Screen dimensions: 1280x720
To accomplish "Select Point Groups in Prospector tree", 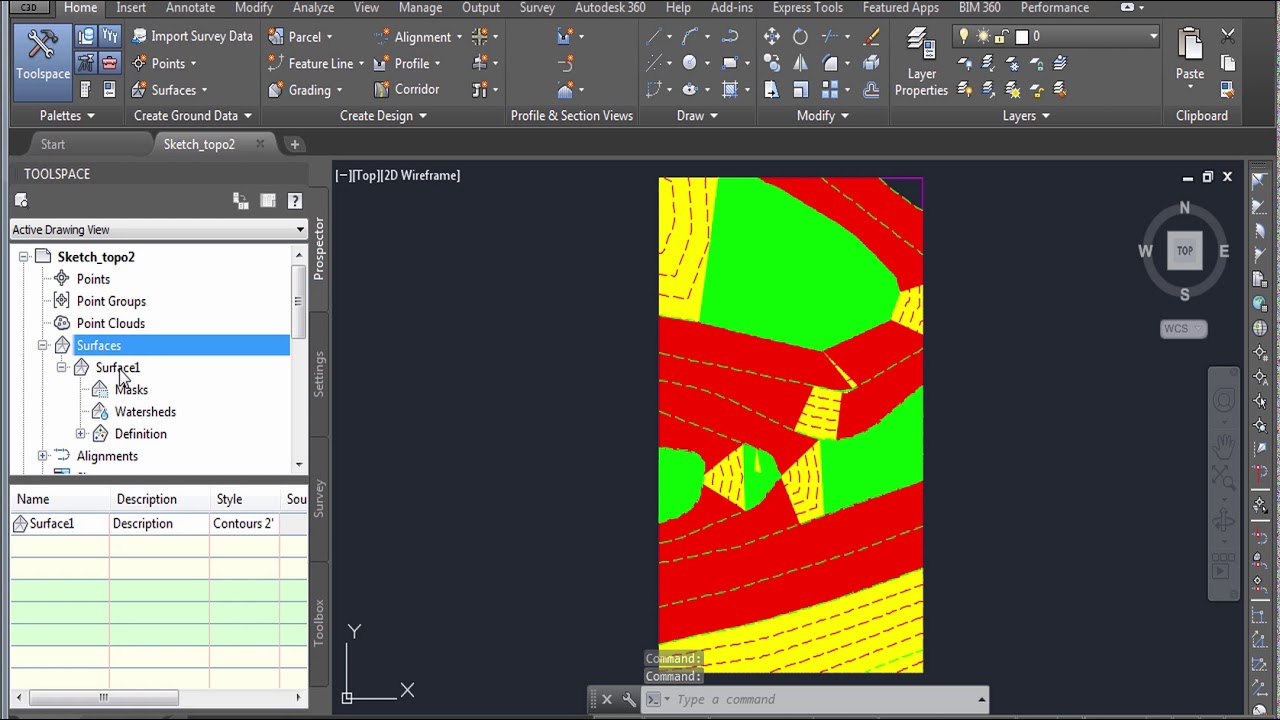I will coord(111,301).
